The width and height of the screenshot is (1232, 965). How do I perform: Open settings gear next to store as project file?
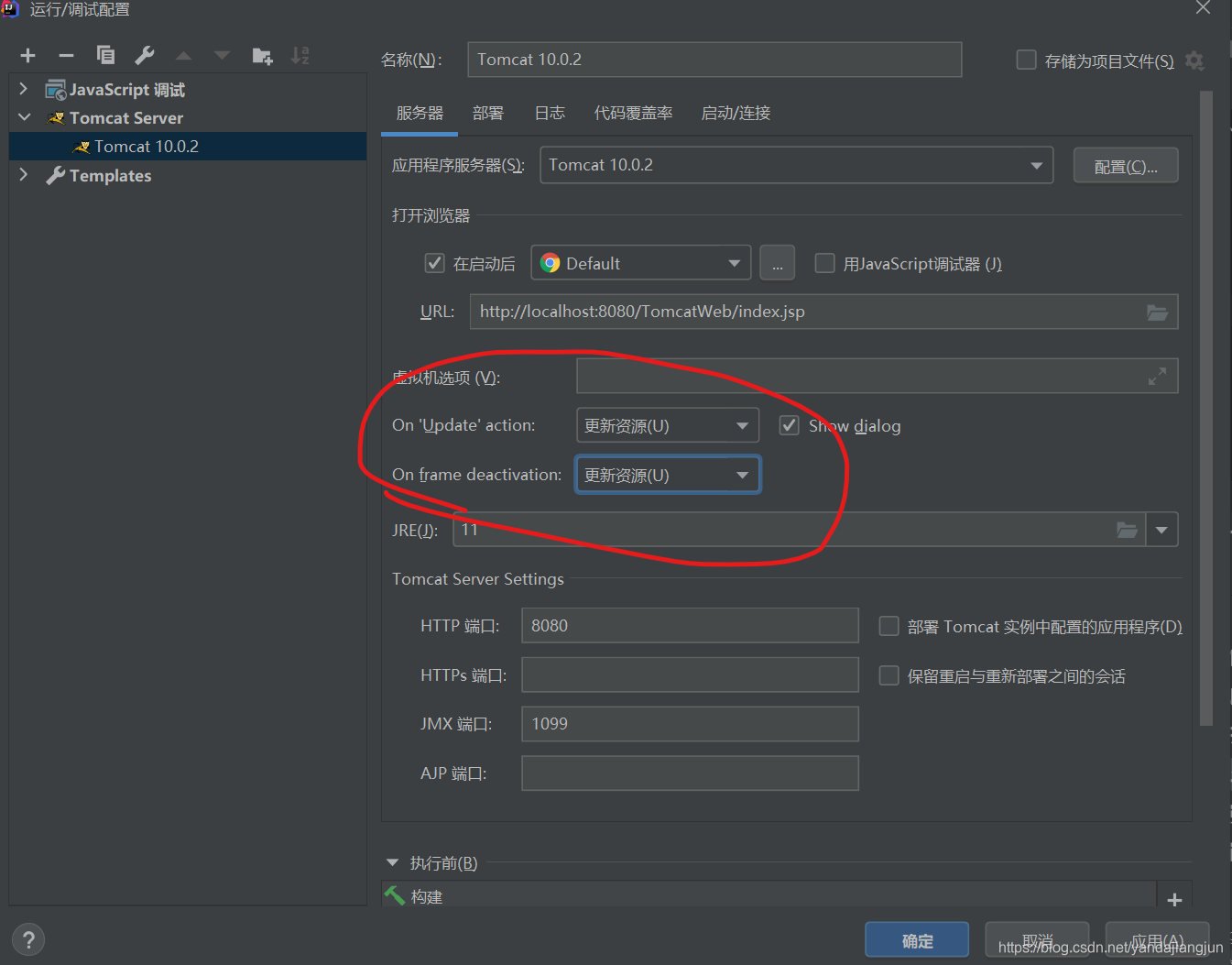click(x=1194, y=60)
